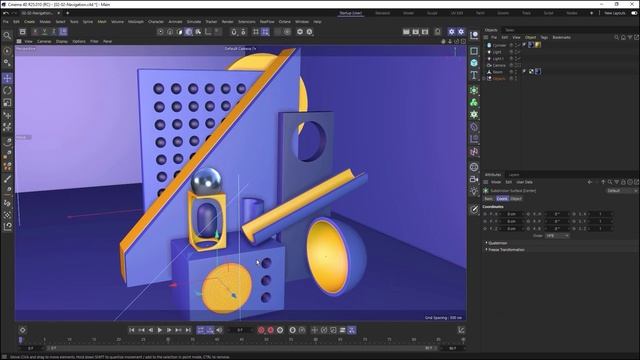Screen dimensions: 640x360
Task: Switch to the Coord tab in Attributes
Action: point(502,198)
